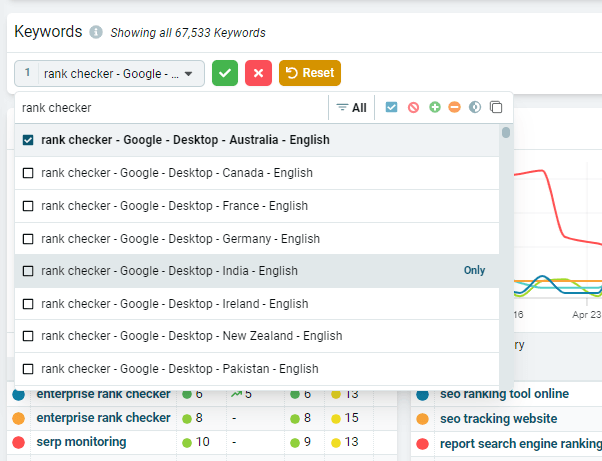Click the keyword search input field
The width and height of the screenshot is (602, 461).
[172, 108]
